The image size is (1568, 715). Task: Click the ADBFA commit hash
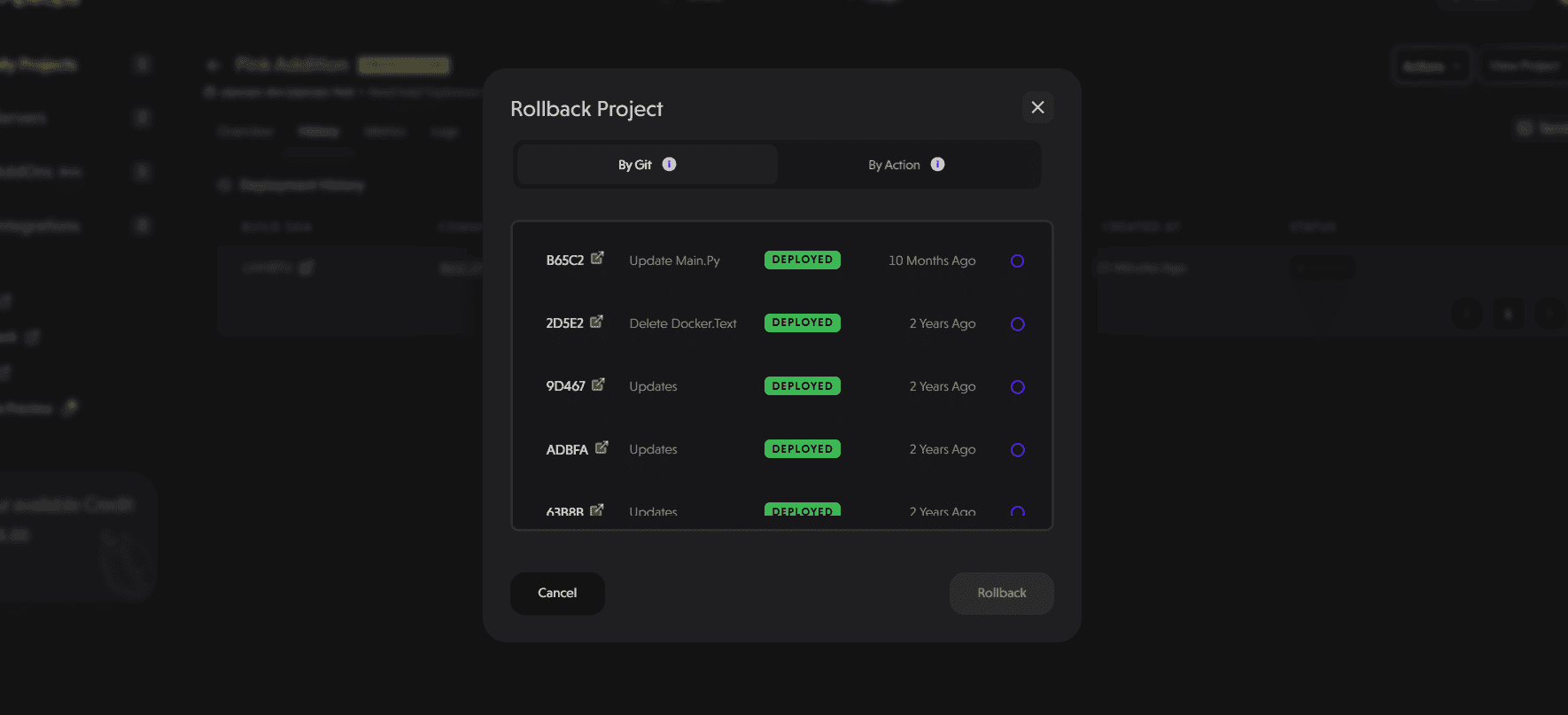point(566,450)
